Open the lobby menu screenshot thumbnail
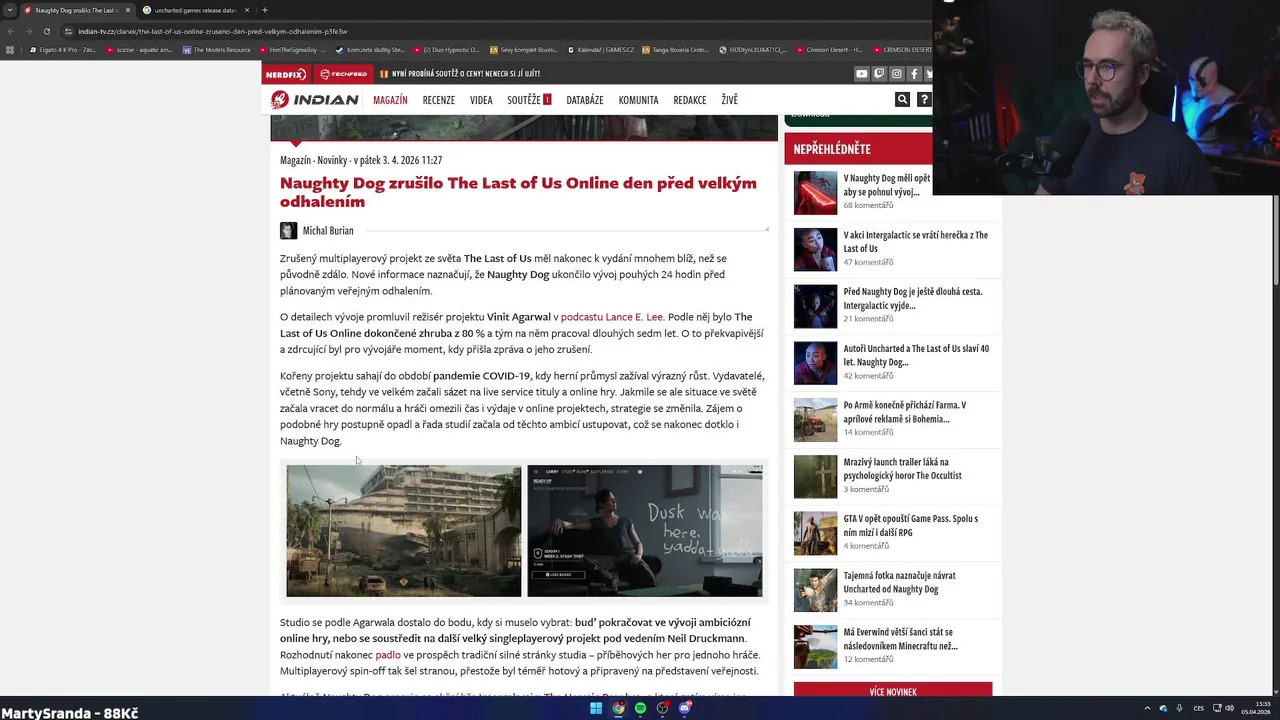This screenshot has width=1280, height=720. pos(645,531)
